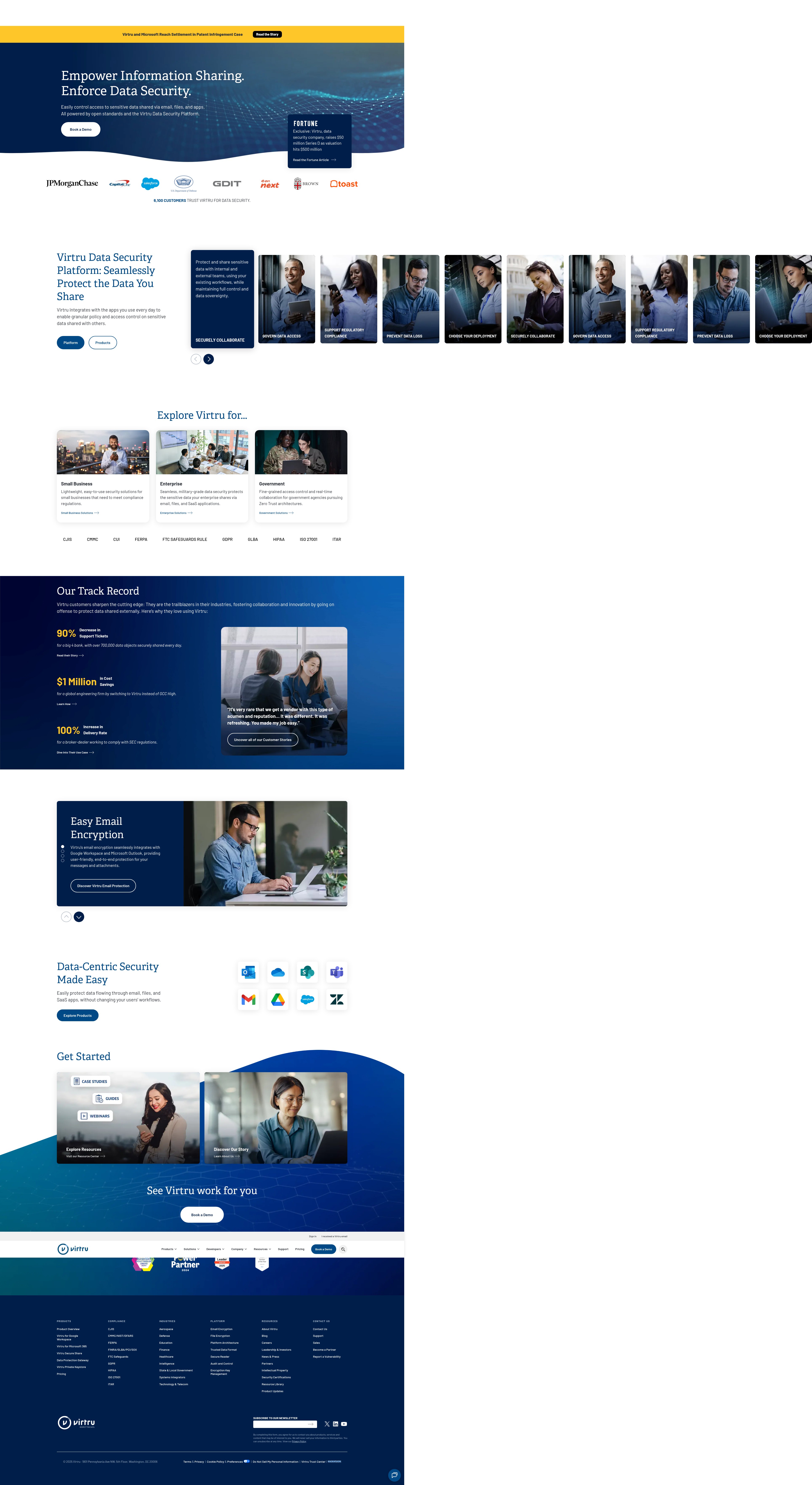Screen dimensions: 812x1485
Task: Select the HIPAA compliance tab
Action: click(x=279, y=540)
